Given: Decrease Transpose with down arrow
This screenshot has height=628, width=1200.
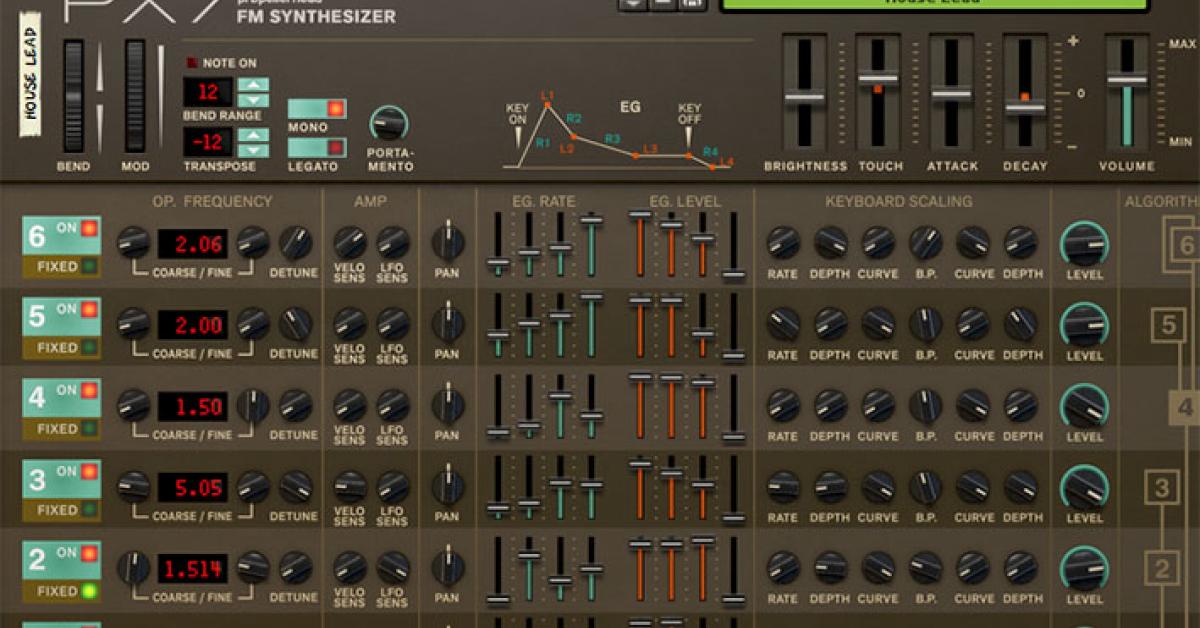Looking at the screenshot, I should coord(254,153).
